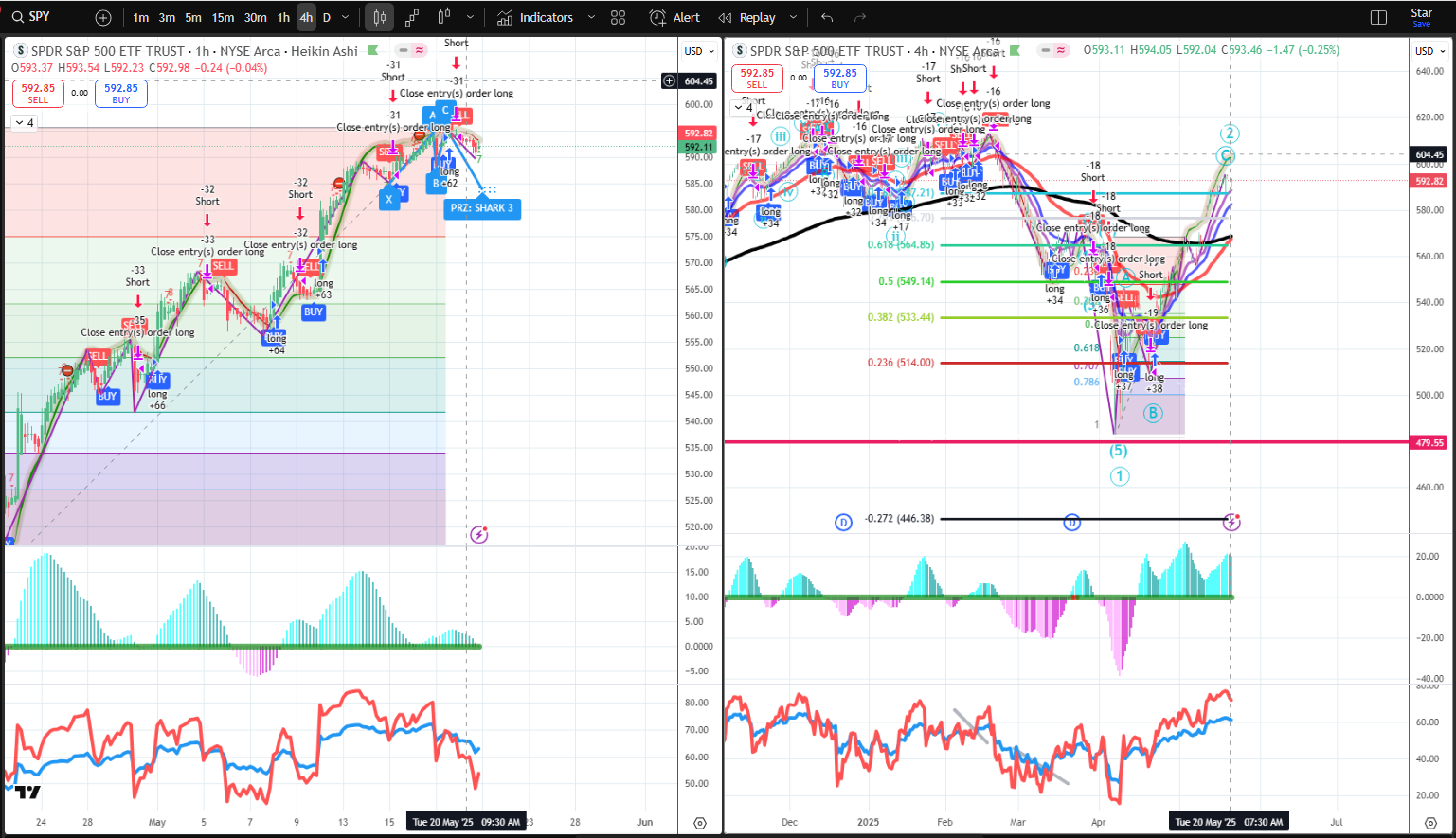The height and width of the screenshot is (838, 1456).
Task: Click BUY 592.85 on the 4h chart
Action: pos(840,78)
